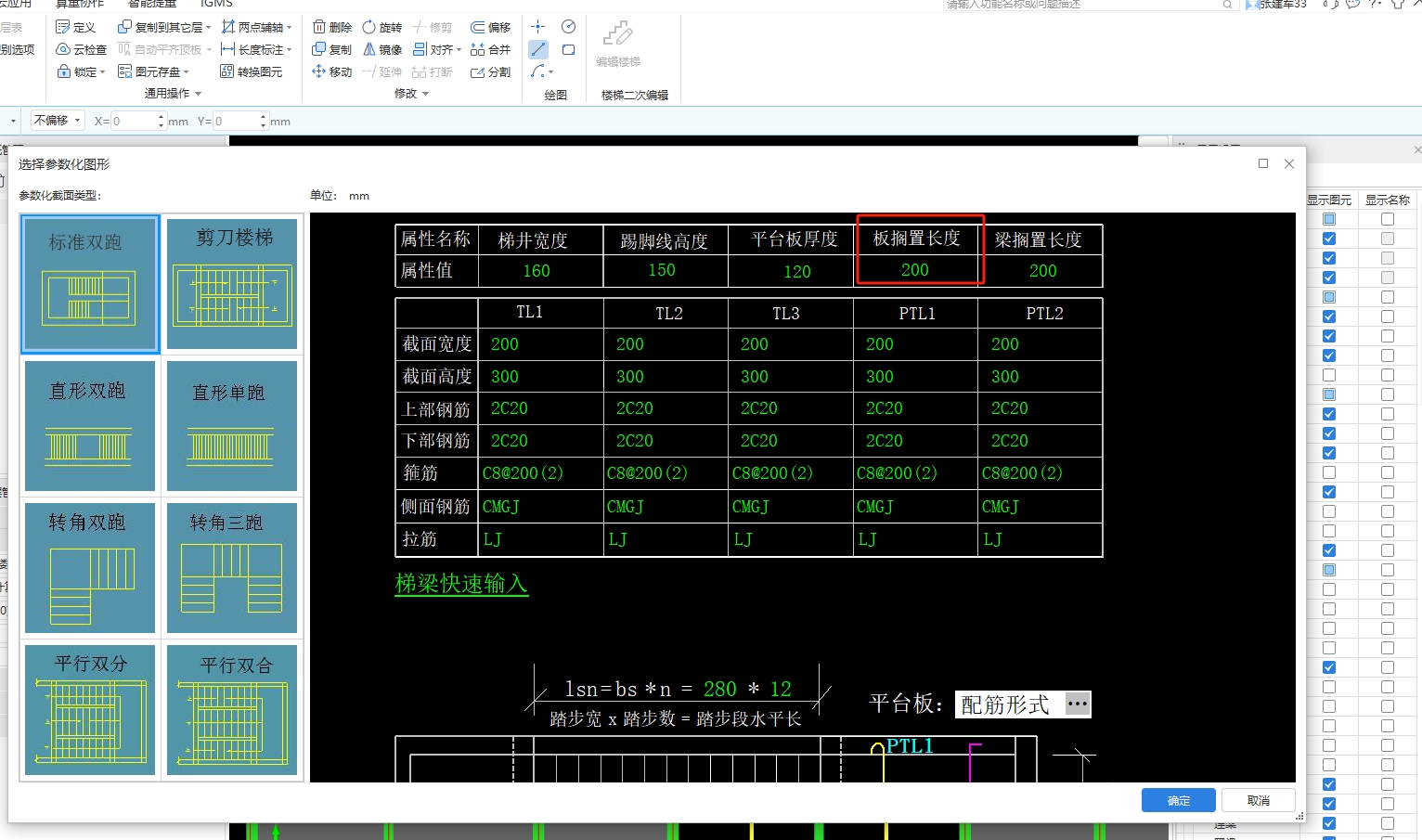Click the X offset input field
The image size is (1422, 840).
tap(138, 121)
